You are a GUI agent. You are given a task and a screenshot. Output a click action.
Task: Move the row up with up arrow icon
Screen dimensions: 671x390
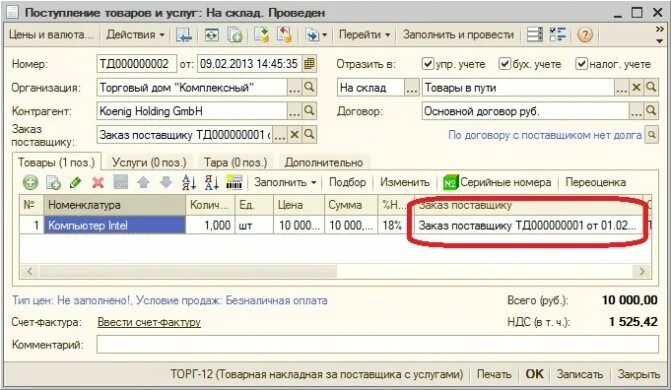143,183
